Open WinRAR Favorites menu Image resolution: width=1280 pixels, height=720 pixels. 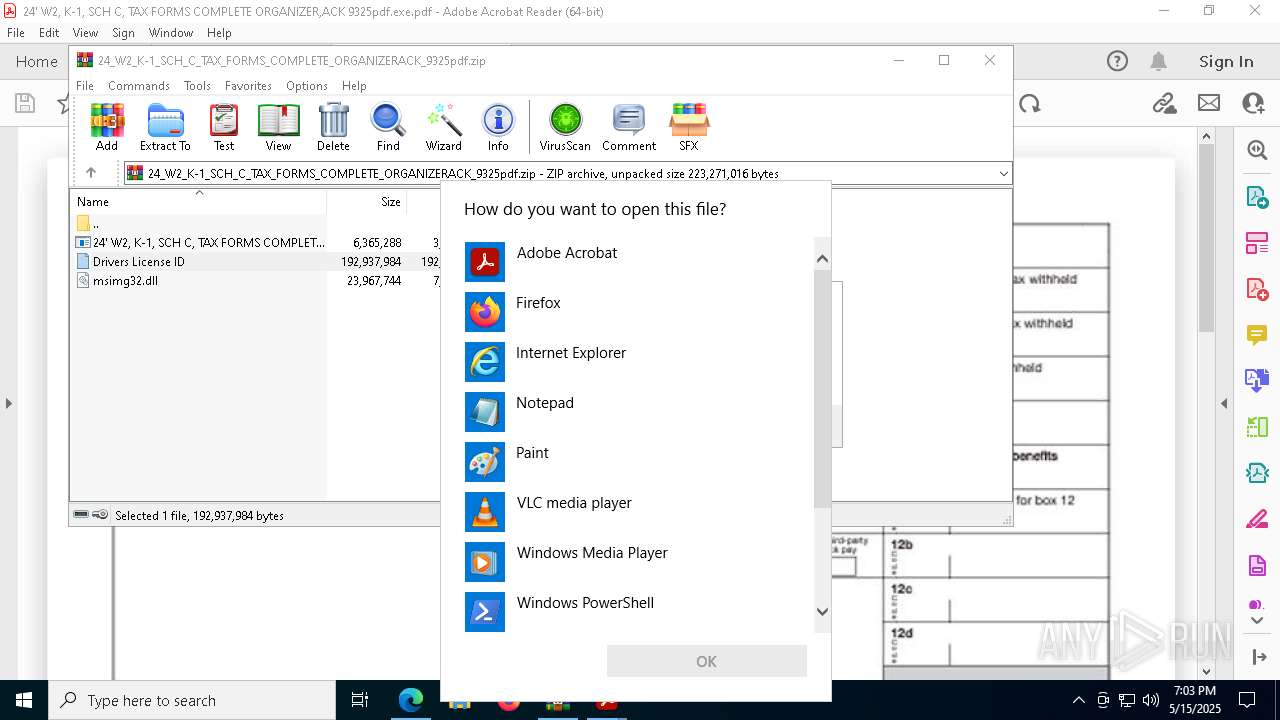(x=248, y=86)
